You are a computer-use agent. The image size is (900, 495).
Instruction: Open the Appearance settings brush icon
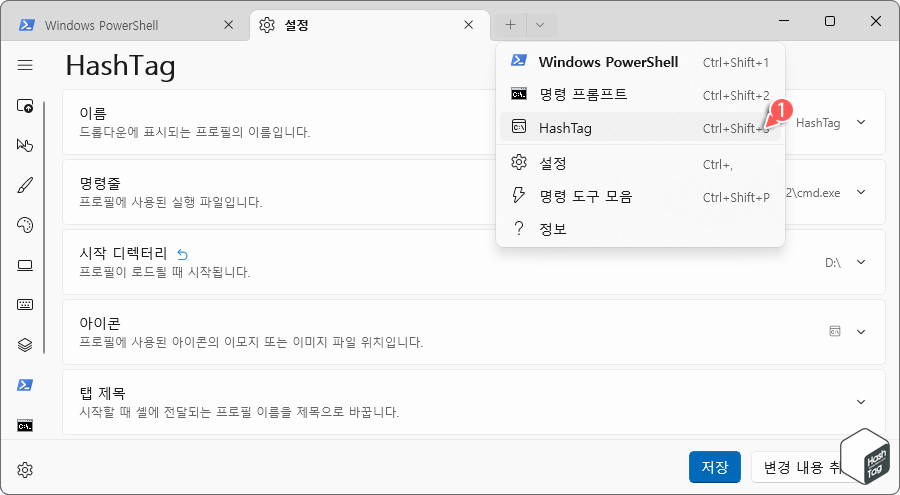(25, 185)
